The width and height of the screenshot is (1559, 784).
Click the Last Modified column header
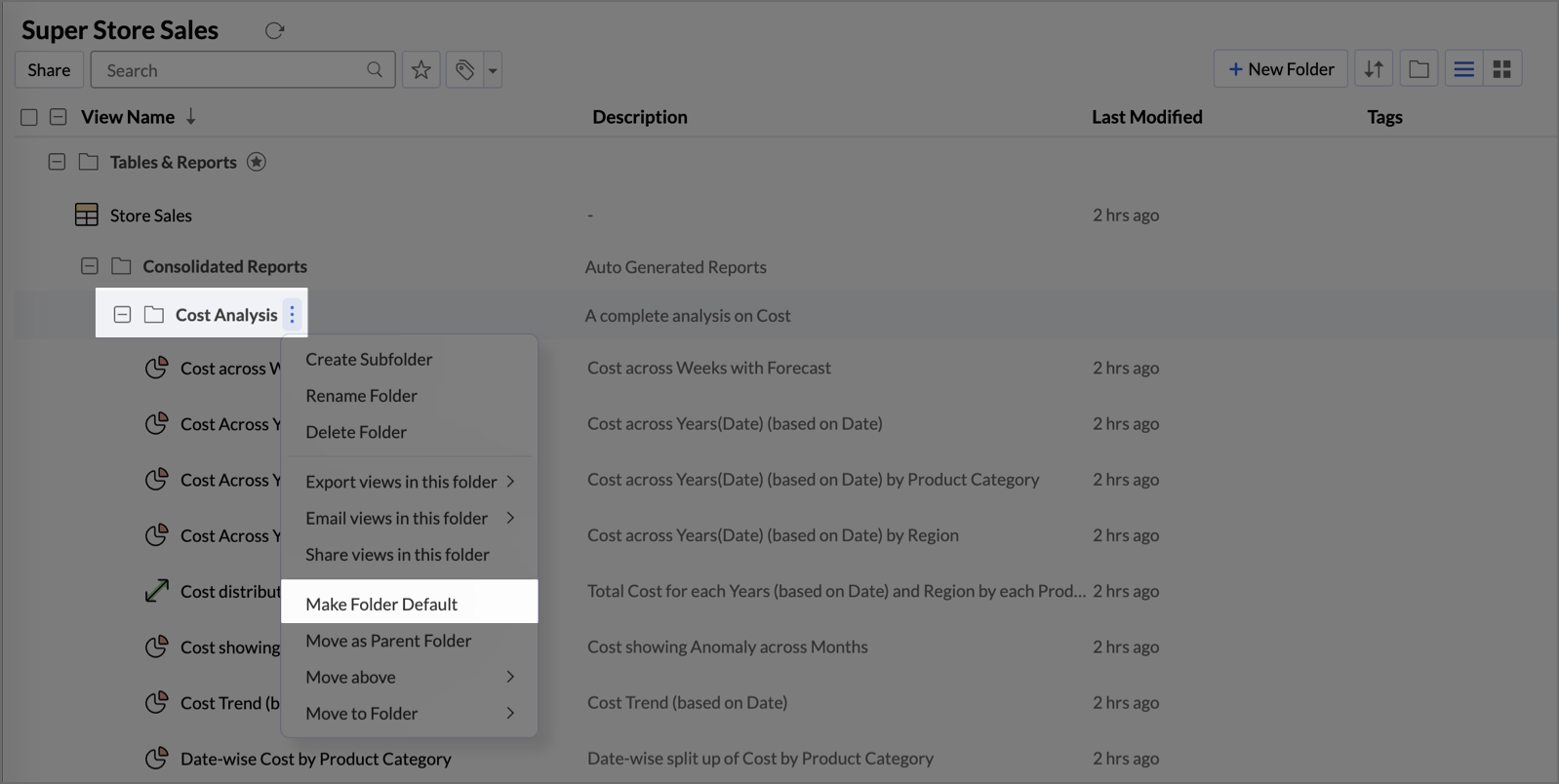click(1146, 117)
